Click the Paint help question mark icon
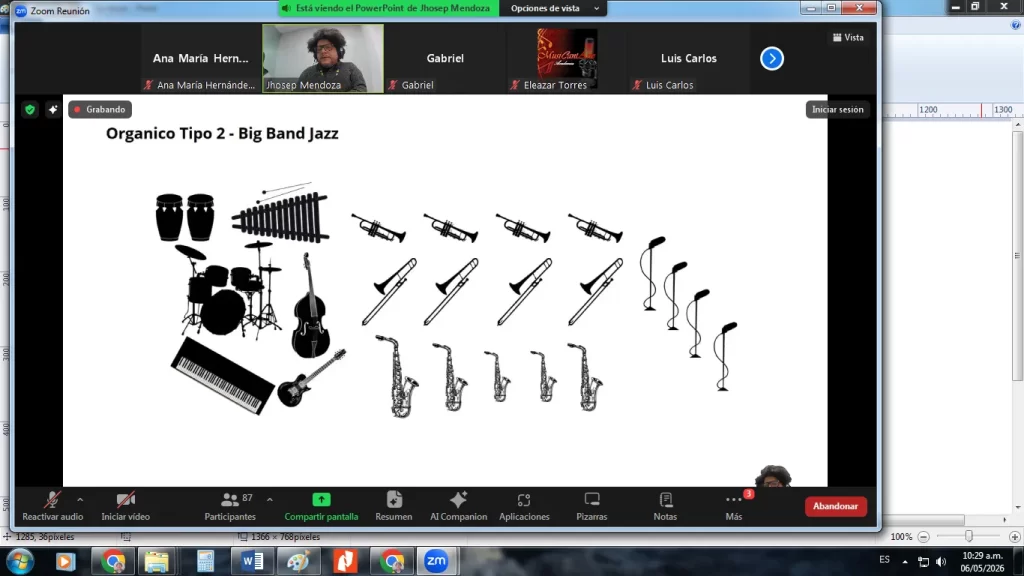Viewport: 1024px width, 576px height. (x=1016, y=25)
